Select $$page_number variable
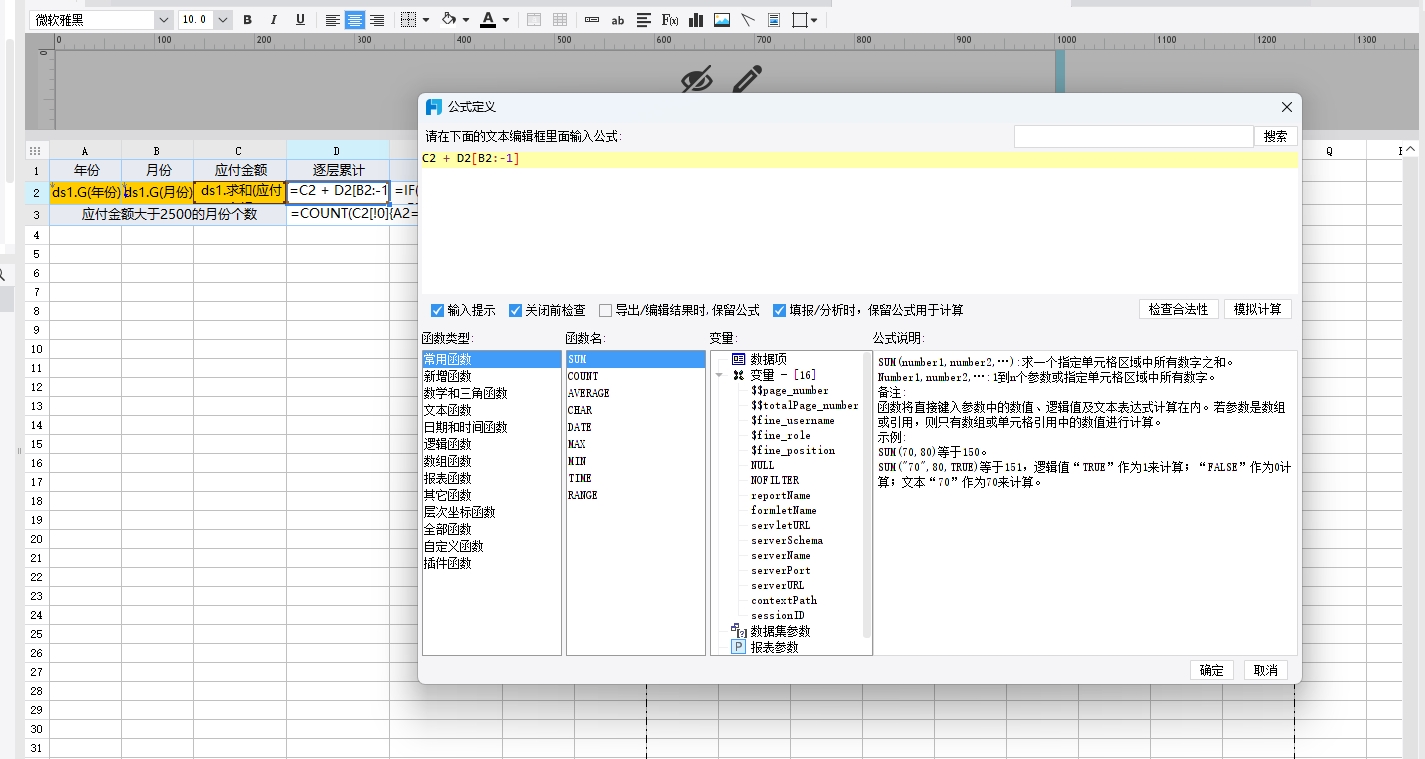This screenshot has width=1425, height=759. [789, 390]
